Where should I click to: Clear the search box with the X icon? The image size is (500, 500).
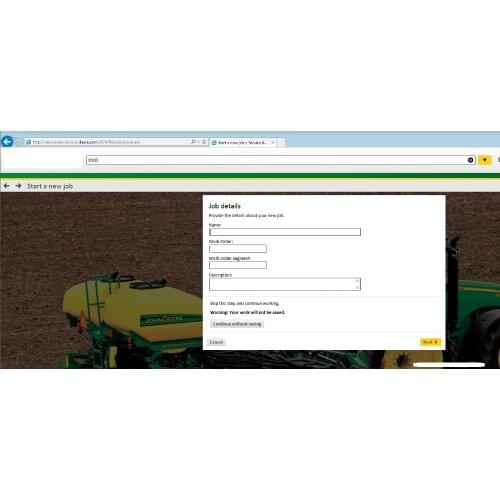[x=470, y=160]
